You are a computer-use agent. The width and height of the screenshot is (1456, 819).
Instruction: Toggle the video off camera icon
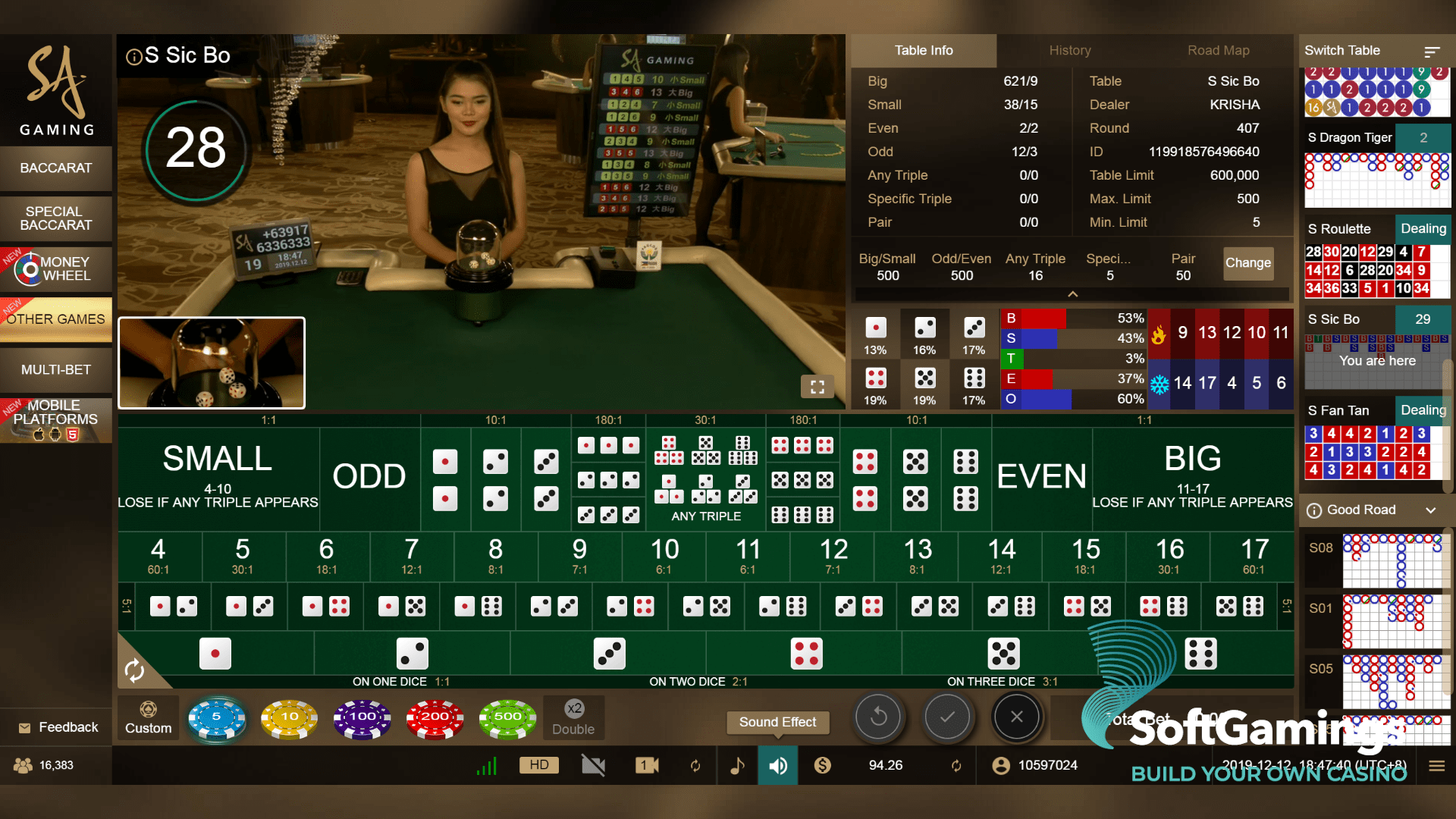click(x=593, y=765)
